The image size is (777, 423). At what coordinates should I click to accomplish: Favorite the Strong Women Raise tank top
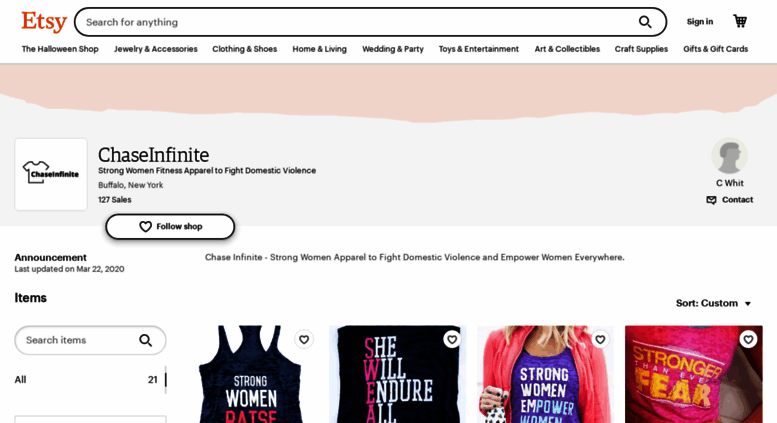coord(304,339)
